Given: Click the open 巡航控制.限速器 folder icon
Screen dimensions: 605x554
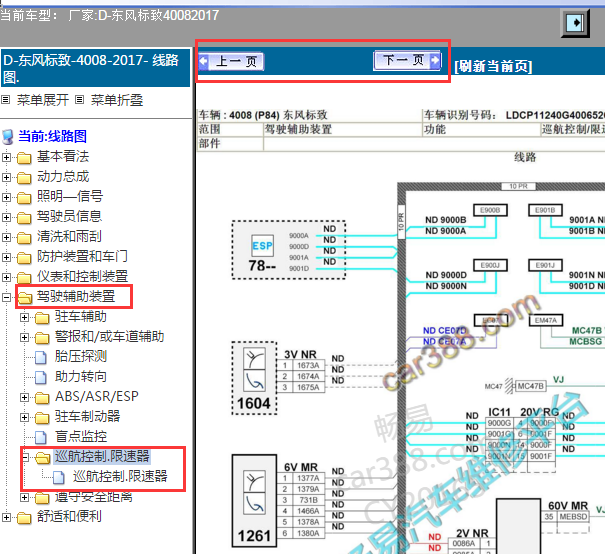Looking at the screenshot, I should (x=43, y=458).
